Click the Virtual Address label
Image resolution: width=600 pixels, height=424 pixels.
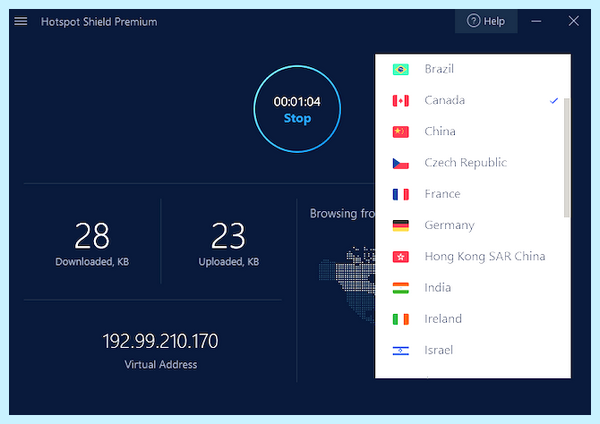click(x=161, y=365)
